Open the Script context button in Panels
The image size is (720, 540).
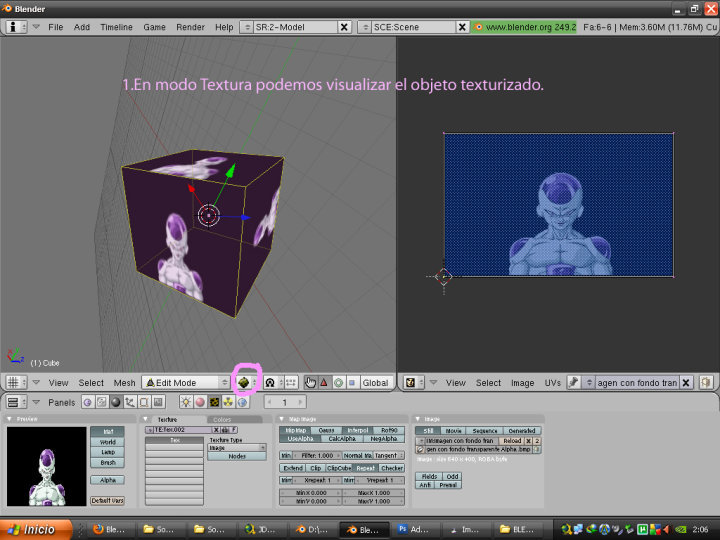[x=101, y=402]
